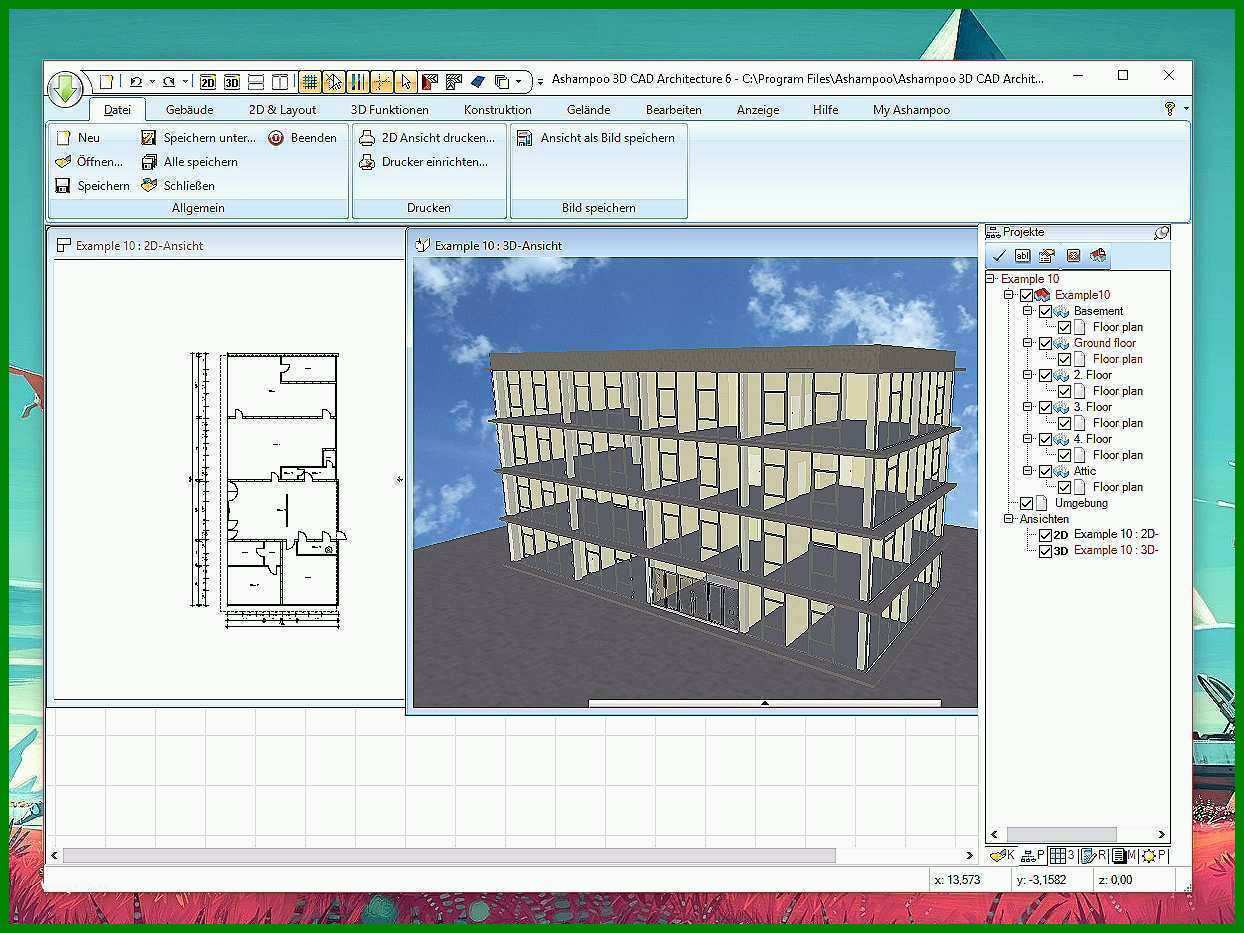Click Speichern unter...

pos(198,138)
